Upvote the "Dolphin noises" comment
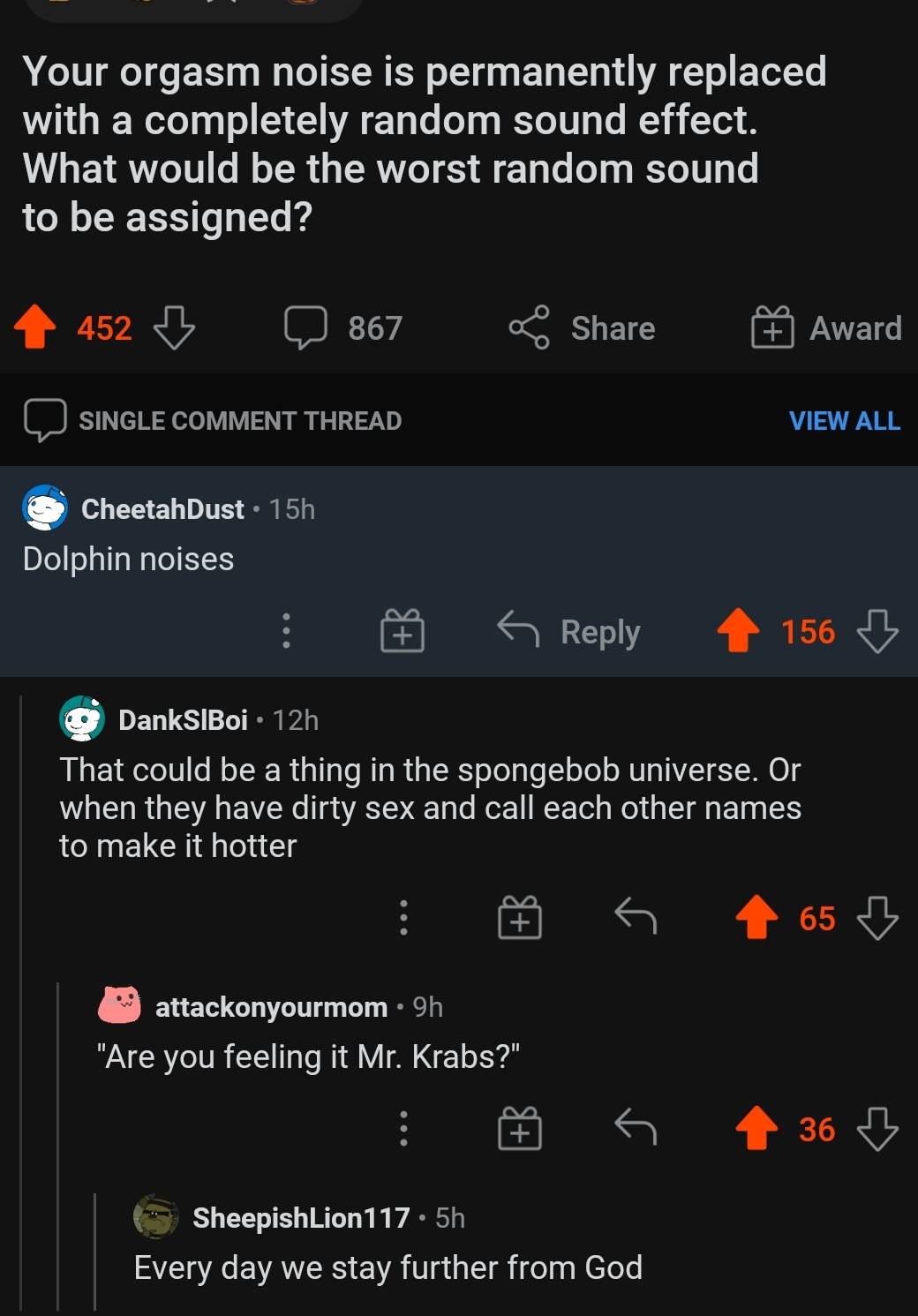The height and width of the screenshot is (1316, 918). (738, 632)
